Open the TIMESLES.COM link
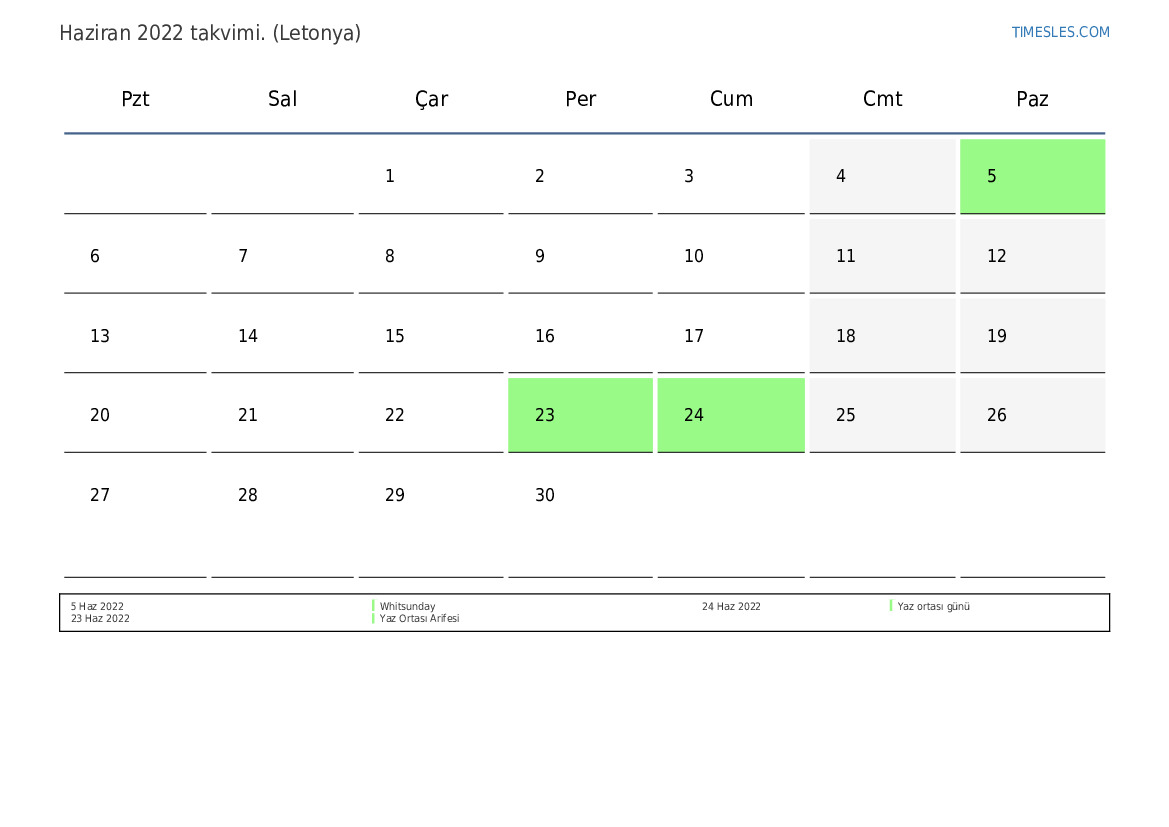Screen dimensions: 1169x827 (1060, 32)
